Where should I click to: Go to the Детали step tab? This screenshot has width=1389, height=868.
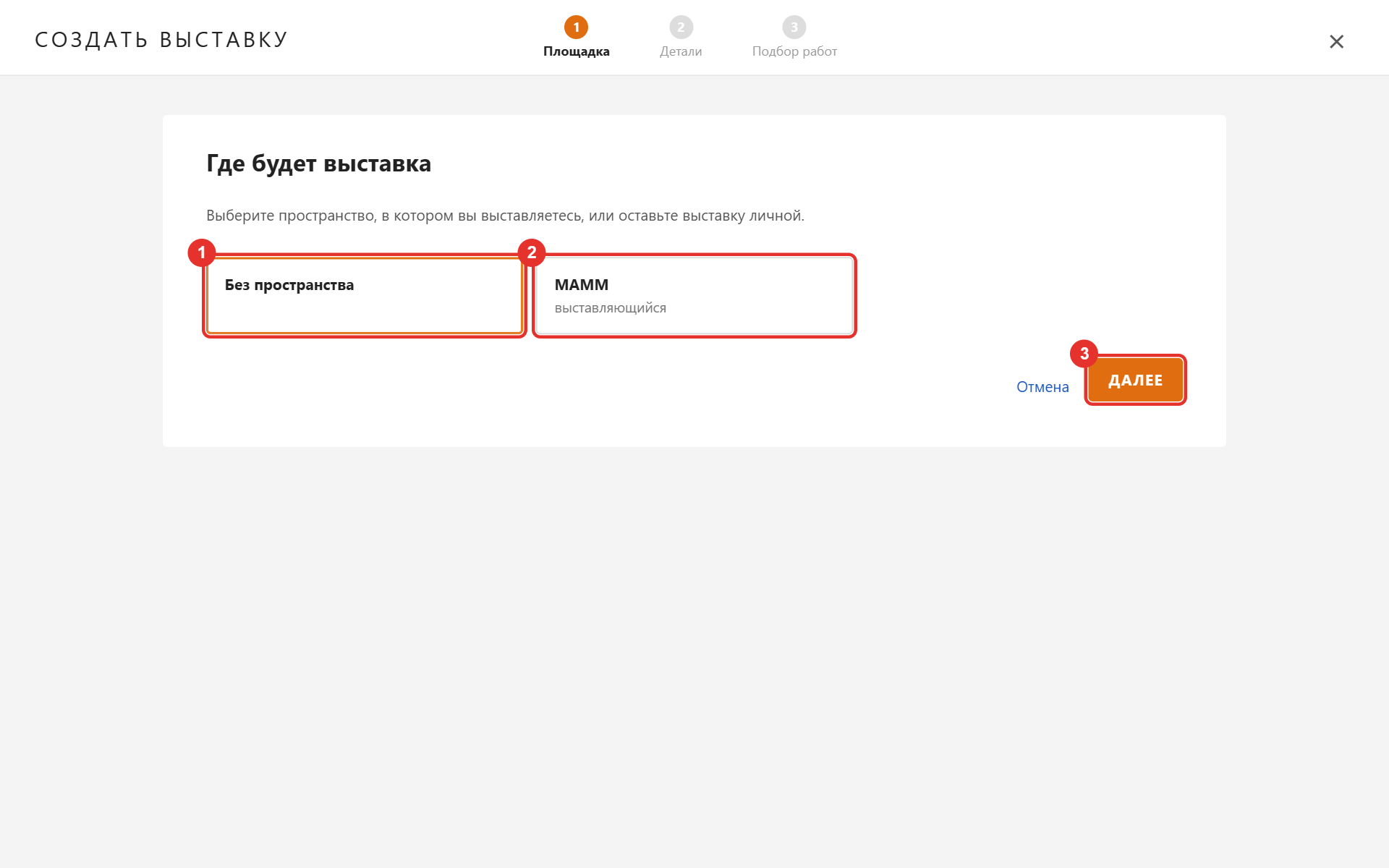[681, 51]
